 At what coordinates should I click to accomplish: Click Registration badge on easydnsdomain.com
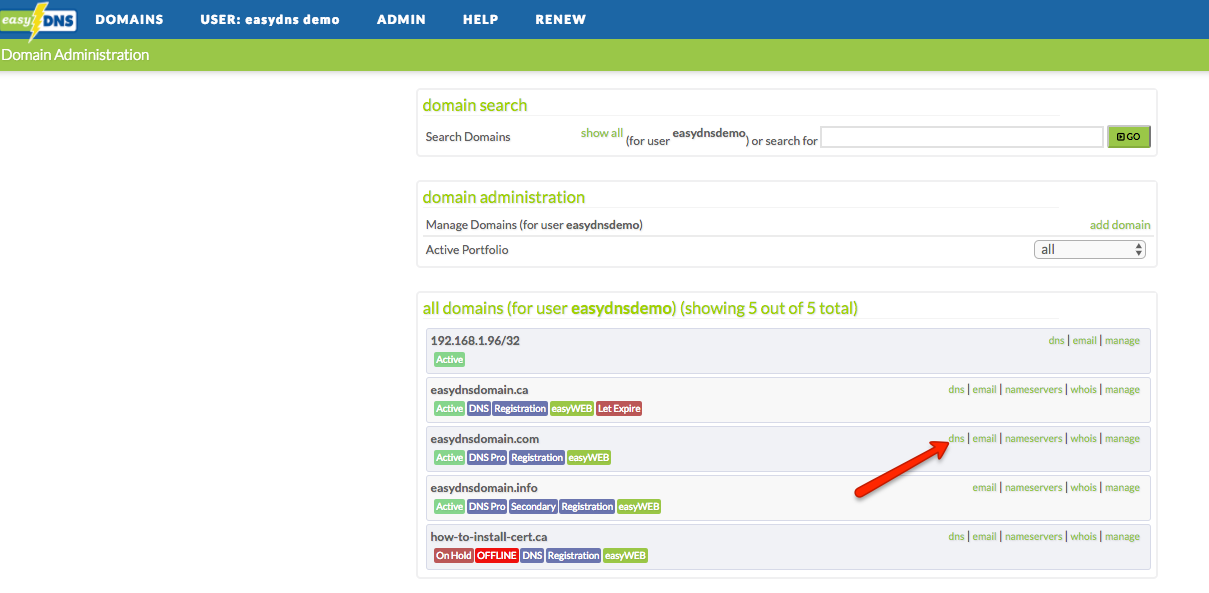tap(537, 457)
